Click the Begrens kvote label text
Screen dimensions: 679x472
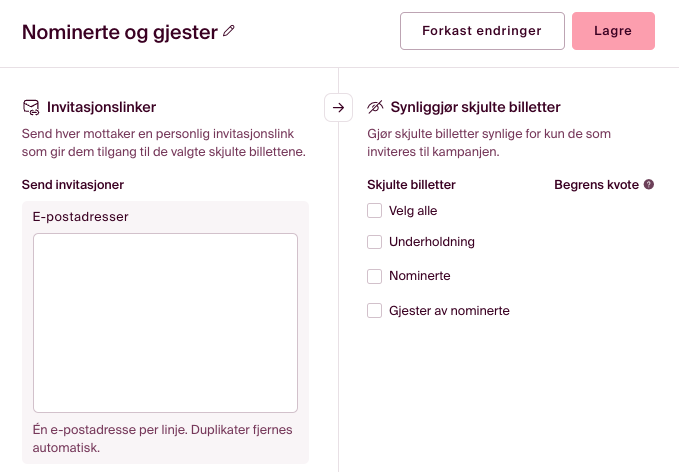[596, 185]
